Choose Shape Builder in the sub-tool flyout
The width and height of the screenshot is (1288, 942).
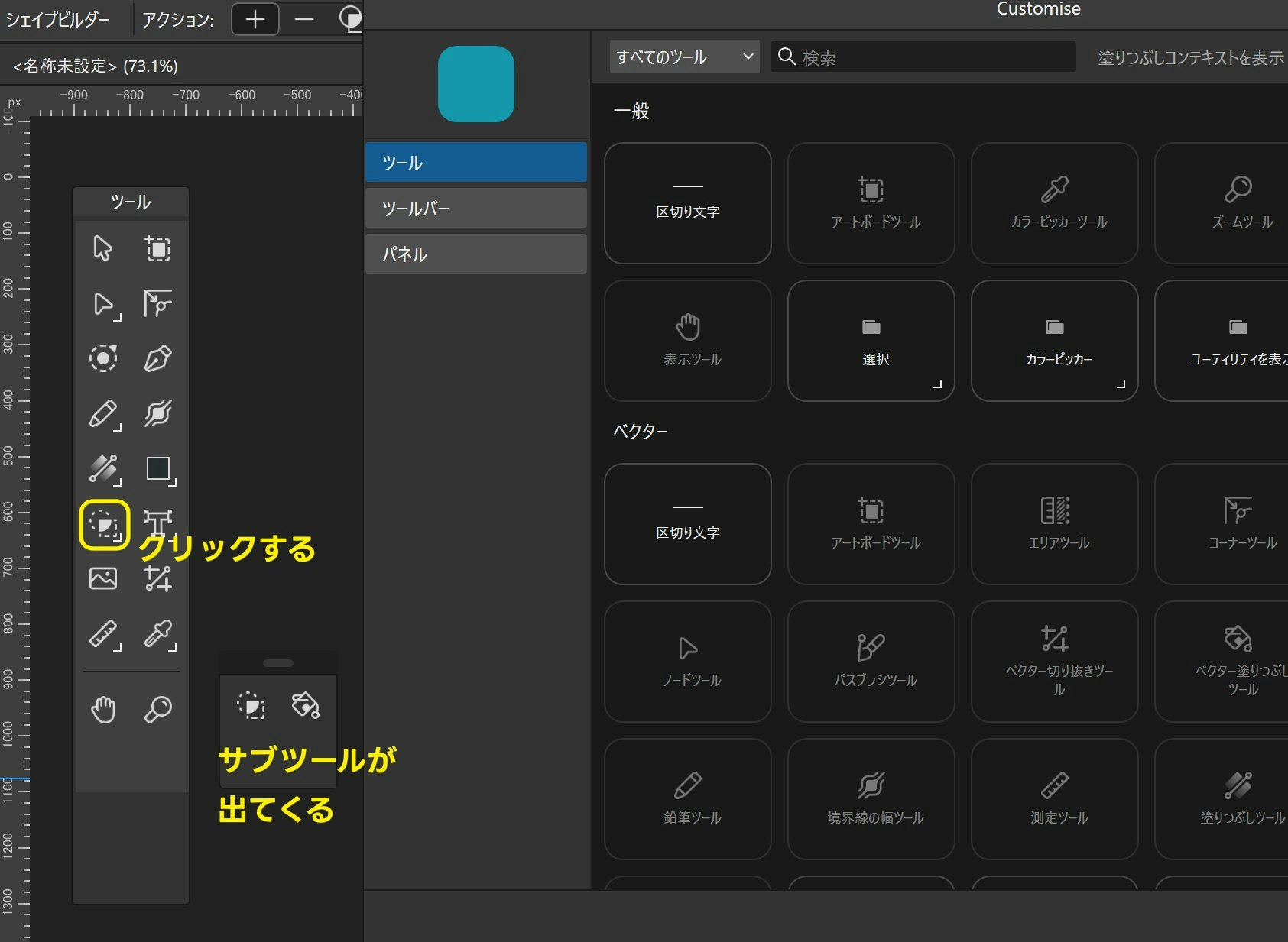tap(251, 705)
